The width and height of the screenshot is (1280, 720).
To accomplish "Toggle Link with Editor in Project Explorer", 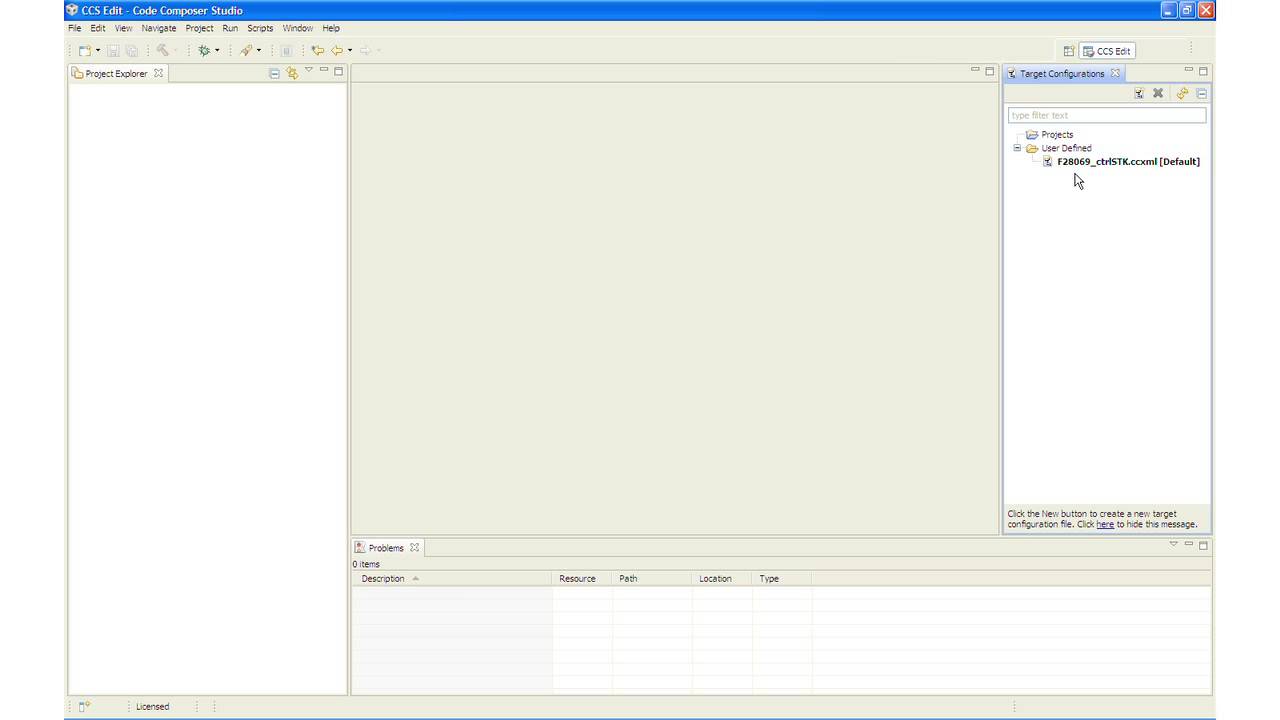I will coord(292,73).
